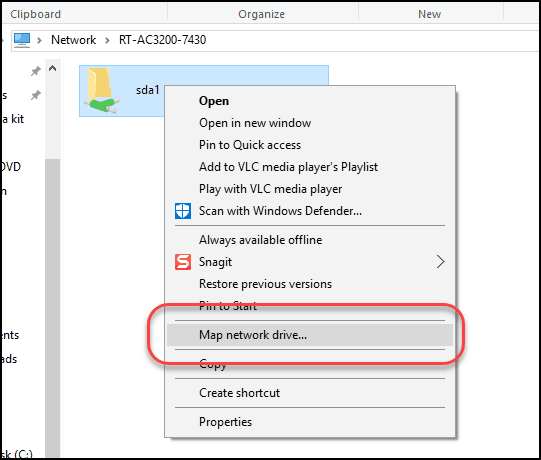The image size is (541, 460).
Task: Expand chevron before Network in breadcrumb
Action: point(39,40)
